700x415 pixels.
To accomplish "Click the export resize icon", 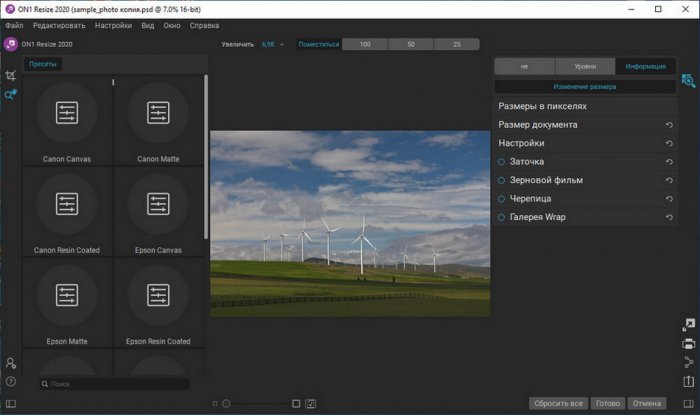I will point(688,324).
